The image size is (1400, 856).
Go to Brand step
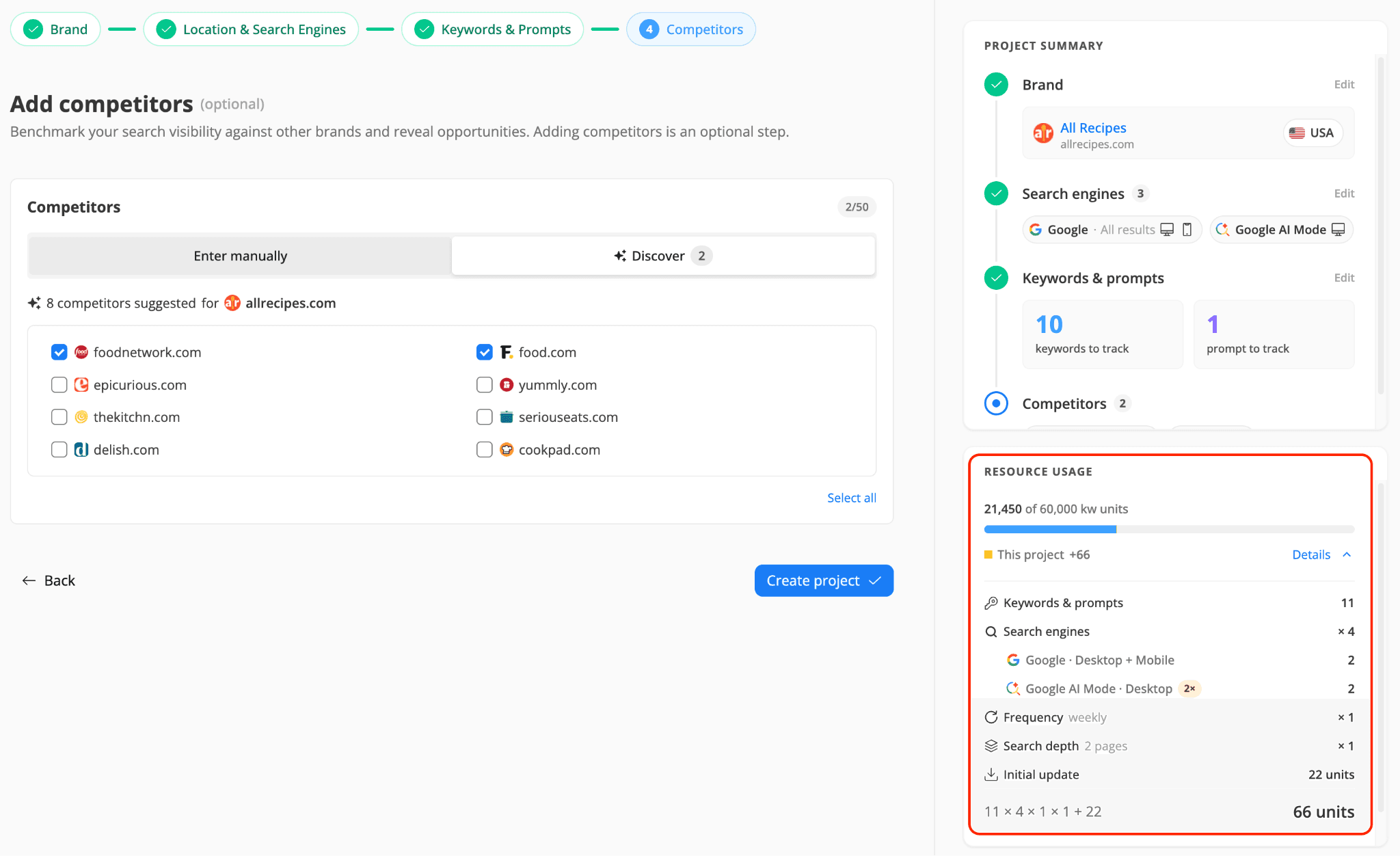(x=55, y=29)
